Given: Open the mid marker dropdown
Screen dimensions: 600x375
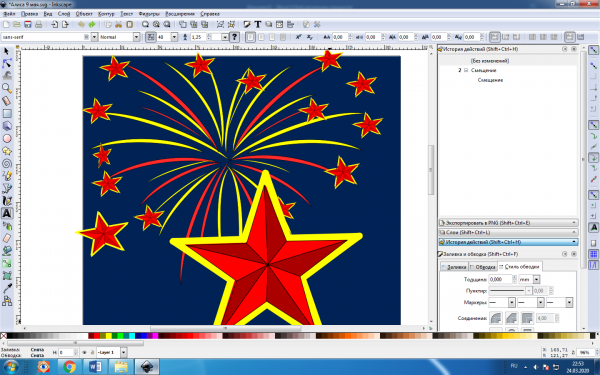Looking at the screenshot, I should coord(540,303).
